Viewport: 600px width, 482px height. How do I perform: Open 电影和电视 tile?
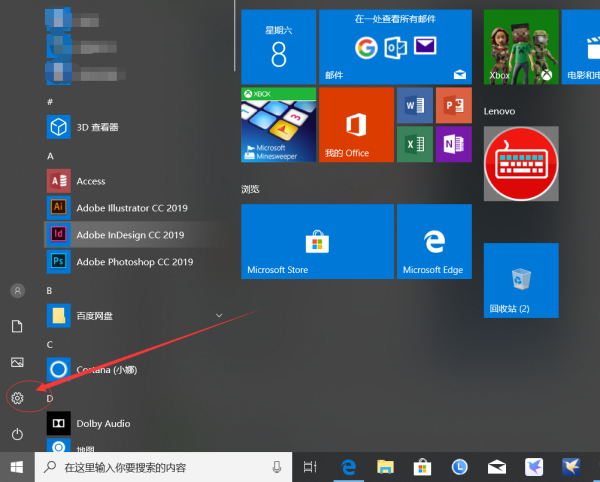click(x=580, y=47)
